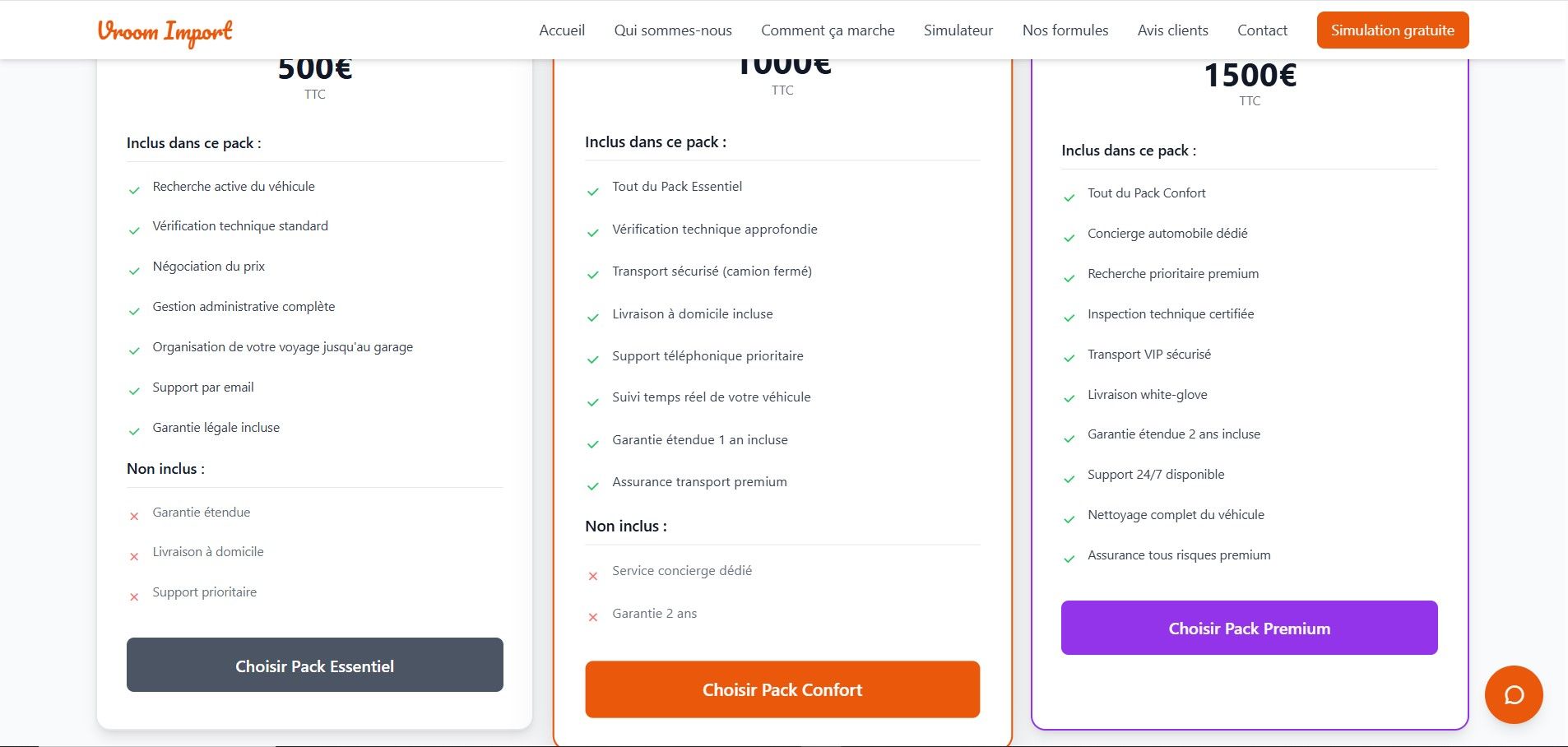Pick the Choisir Pack Premium button
The width and height of the screenshot is (1568, 747).
(x=1249, y=628)
